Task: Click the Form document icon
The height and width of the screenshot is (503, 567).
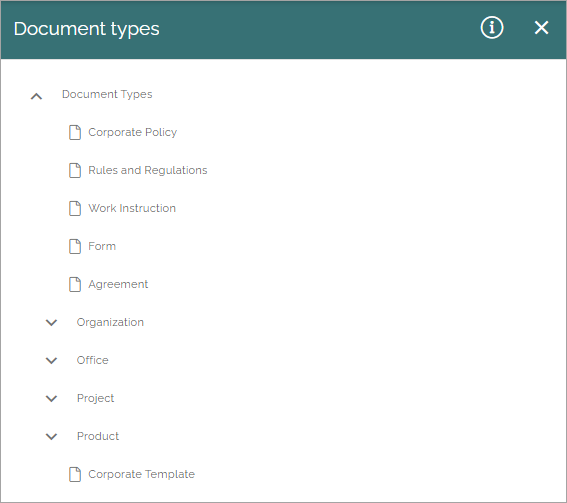Action: pyautogui.click(x=75, y=246)
